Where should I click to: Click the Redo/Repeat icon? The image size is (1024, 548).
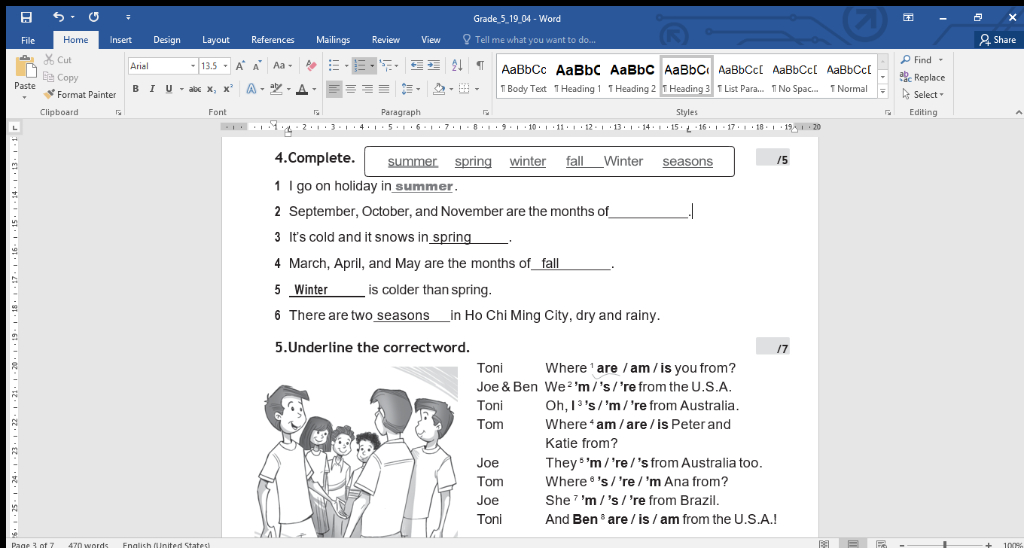coord(93,18)
